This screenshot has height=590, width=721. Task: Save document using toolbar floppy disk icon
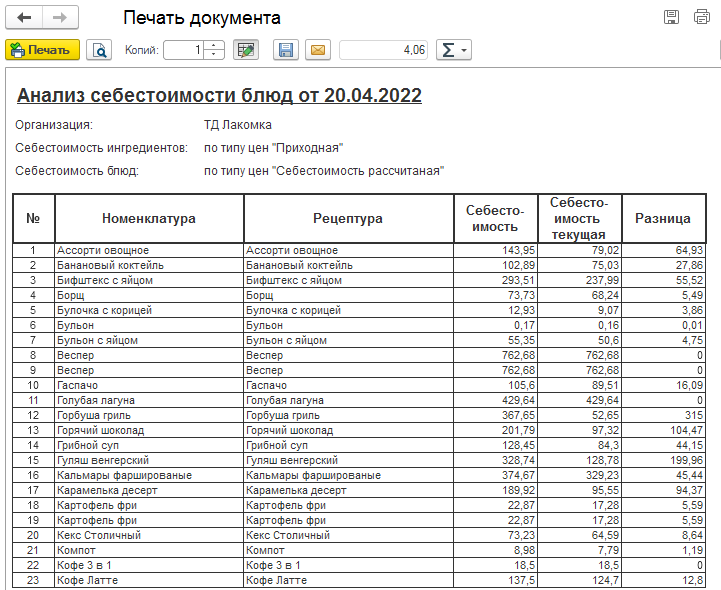[x=287, y=49]
